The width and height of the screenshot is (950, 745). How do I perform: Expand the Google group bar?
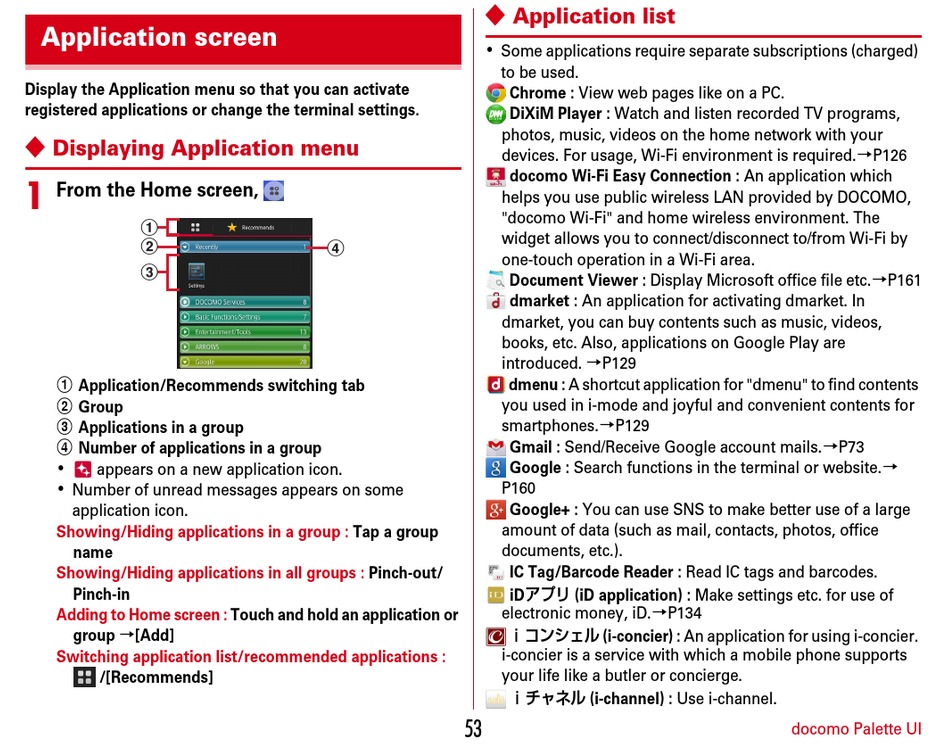tap(245, 362)
